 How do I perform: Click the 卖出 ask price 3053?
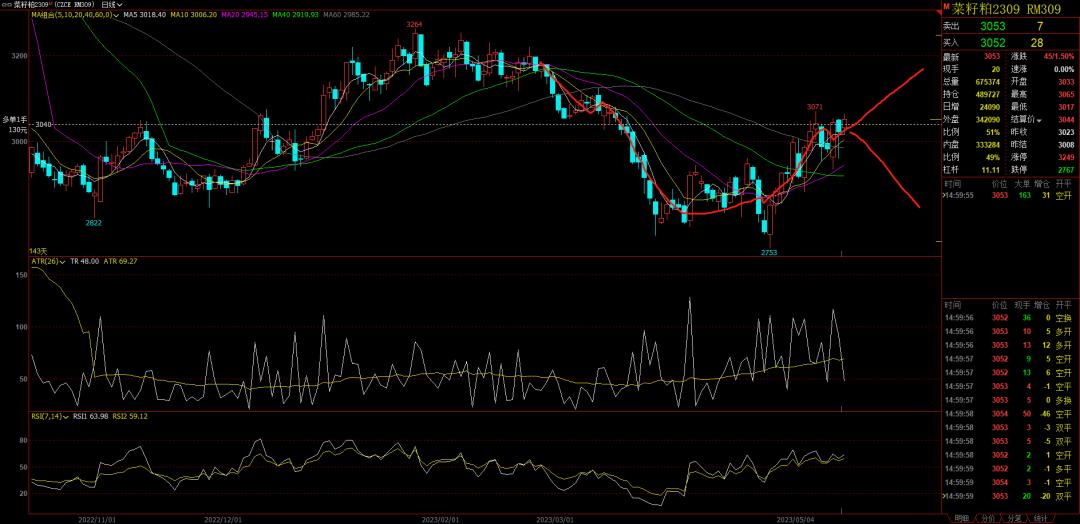(x=991, y=24)
